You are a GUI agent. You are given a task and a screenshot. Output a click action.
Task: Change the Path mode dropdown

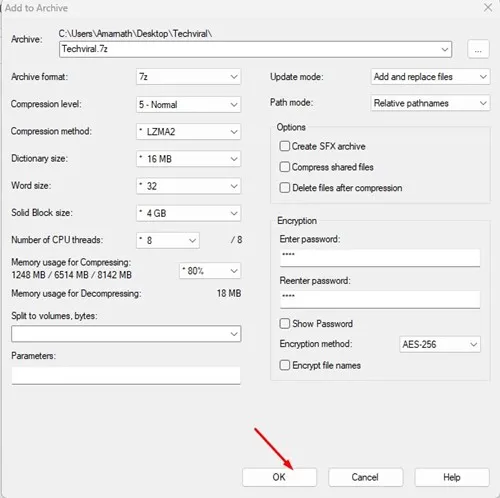coord(430,103)
